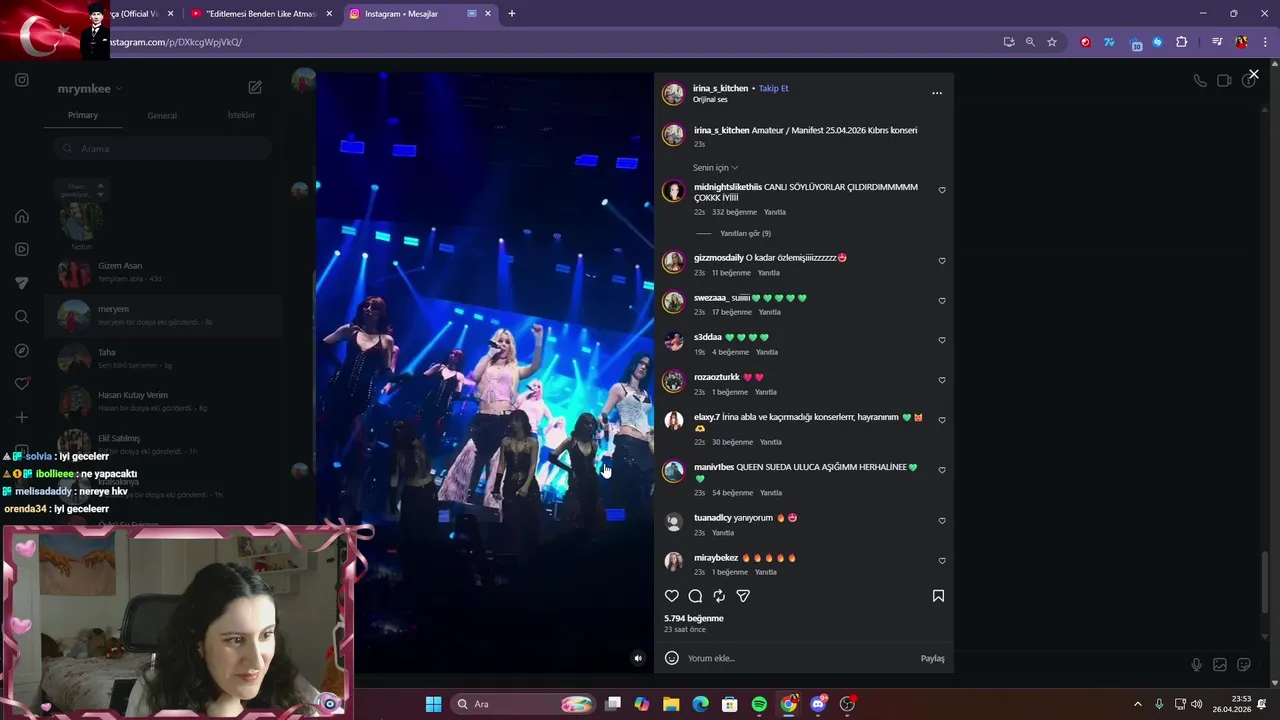Screen dimensions: 1280x720
Task: Select the Instagram • Mesajlar browser tab
Action: 420,14
